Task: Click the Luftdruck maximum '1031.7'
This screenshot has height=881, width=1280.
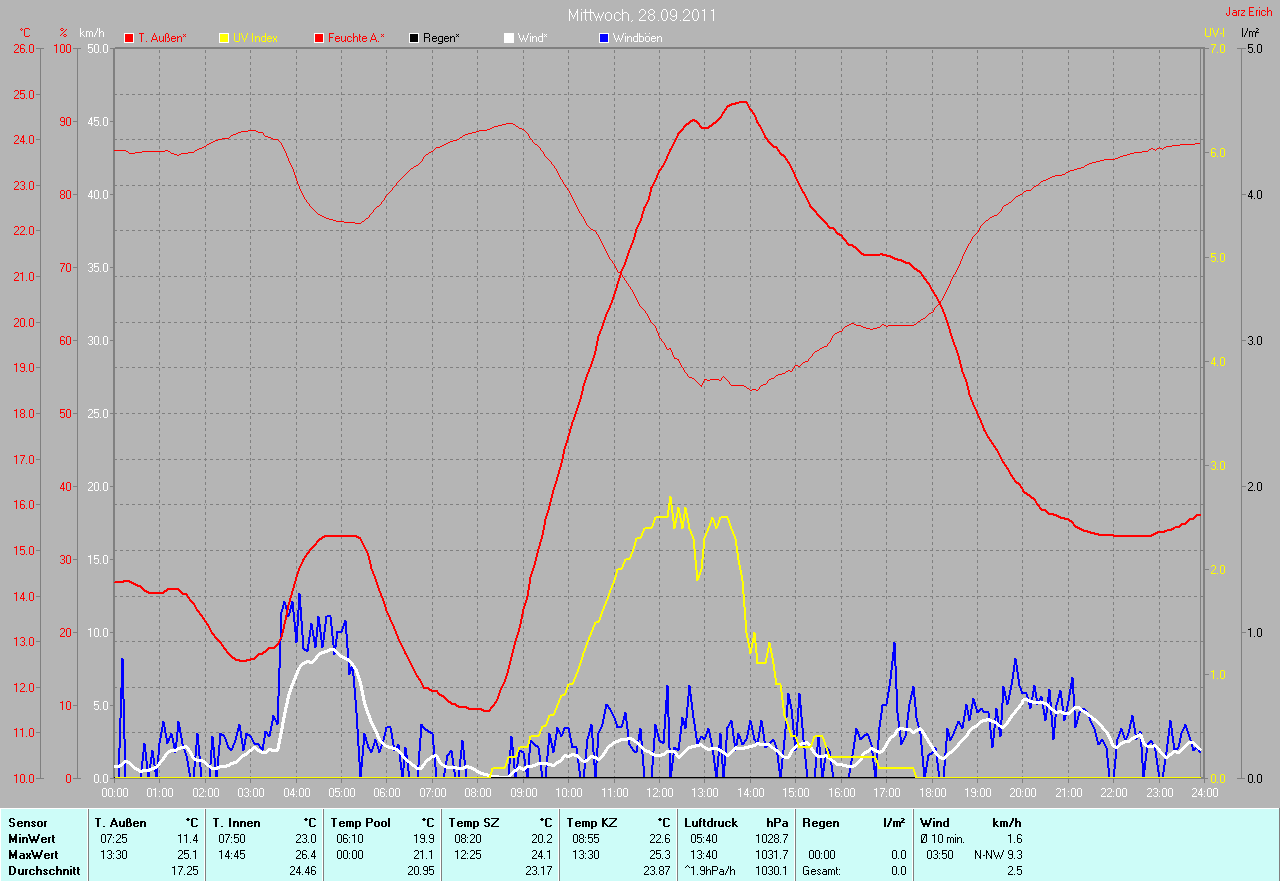Action: click(x=772, y=855)
